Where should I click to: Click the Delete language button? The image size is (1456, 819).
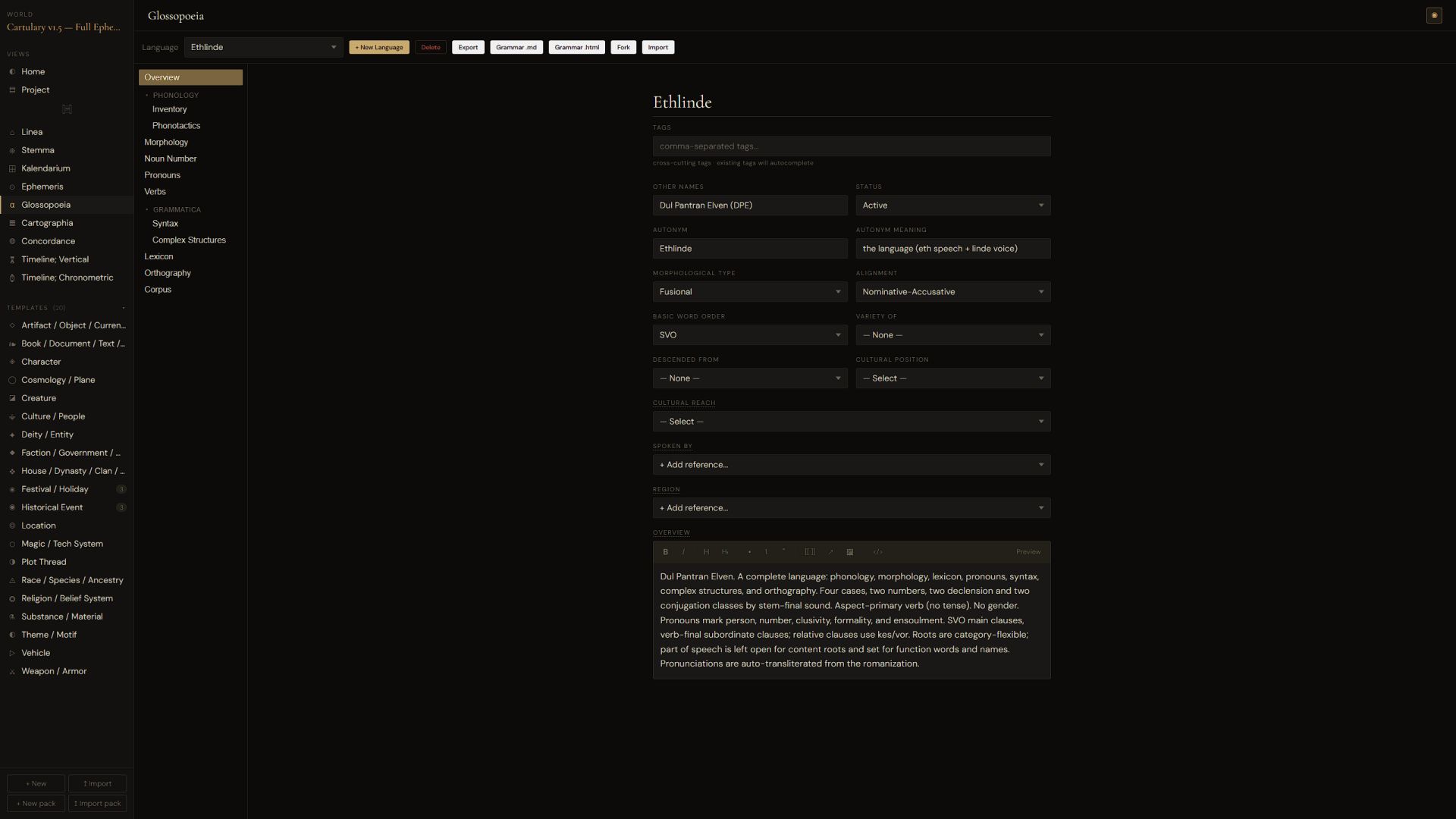coord(431,47)
